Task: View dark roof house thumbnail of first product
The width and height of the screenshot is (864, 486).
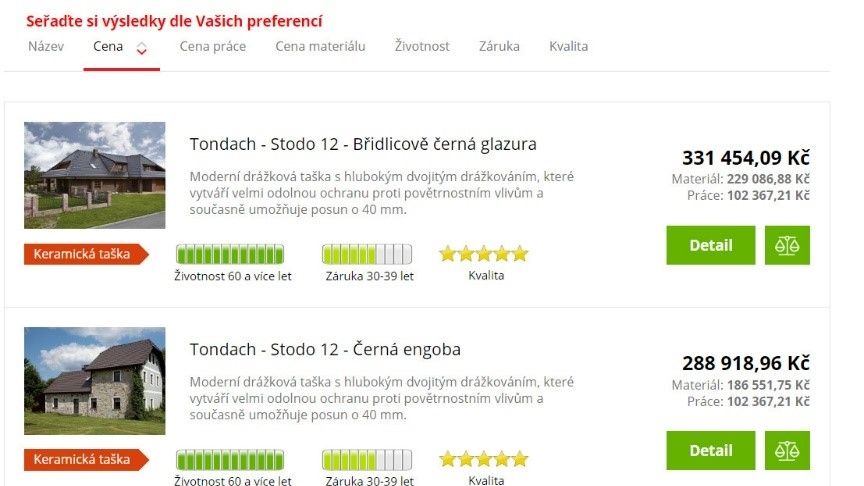Action: point(95,175)
